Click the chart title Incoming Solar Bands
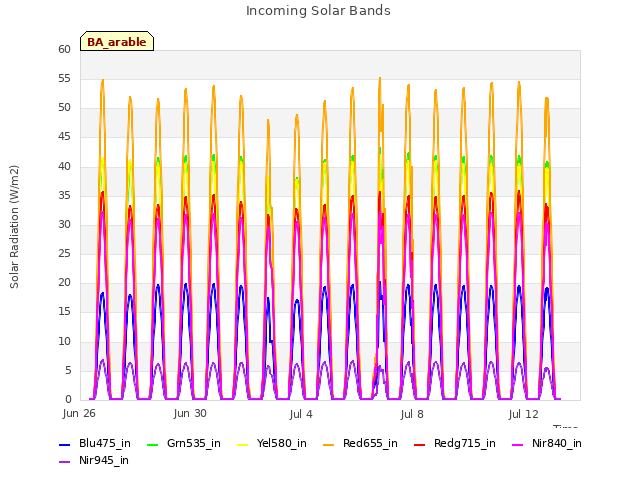 click(x=318, y=11)
